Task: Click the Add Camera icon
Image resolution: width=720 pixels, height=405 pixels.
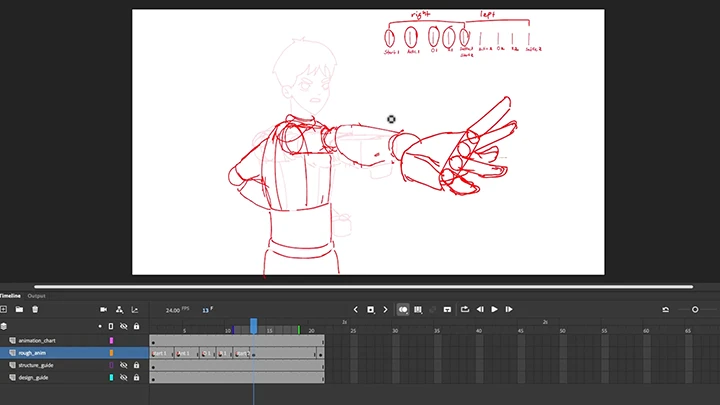Action: coord(104,310)
